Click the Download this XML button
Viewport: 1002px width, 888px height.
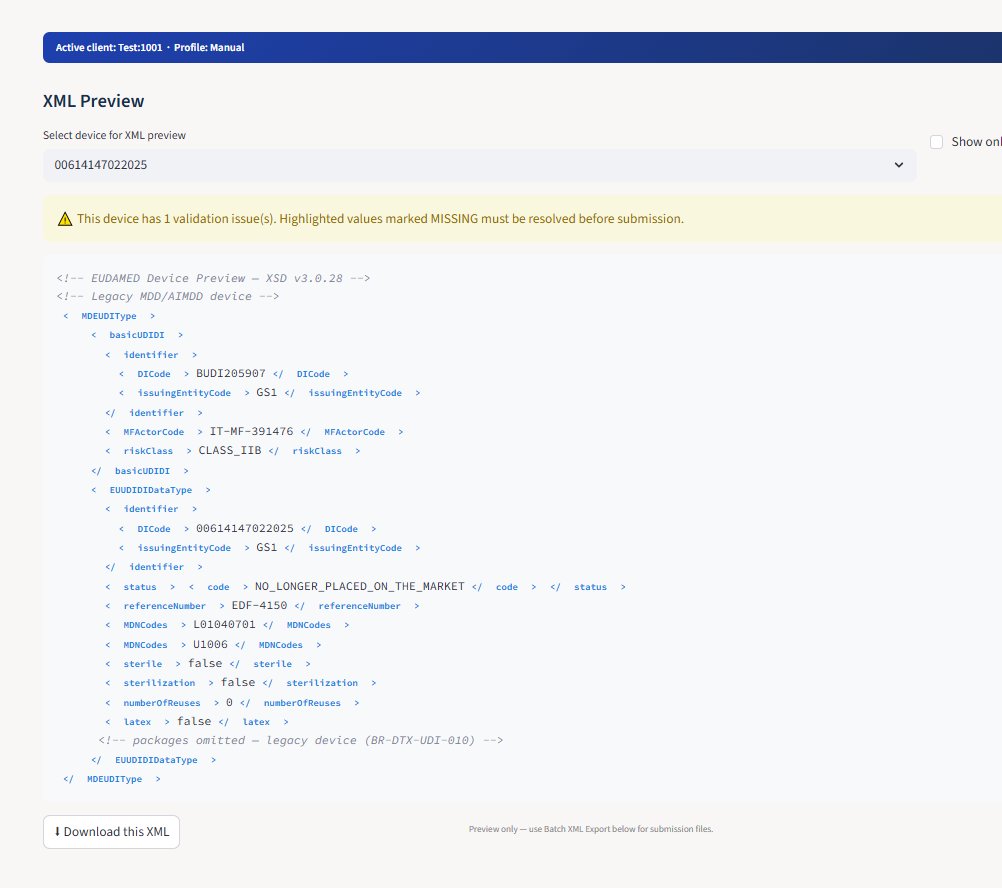tap(111, 831)
